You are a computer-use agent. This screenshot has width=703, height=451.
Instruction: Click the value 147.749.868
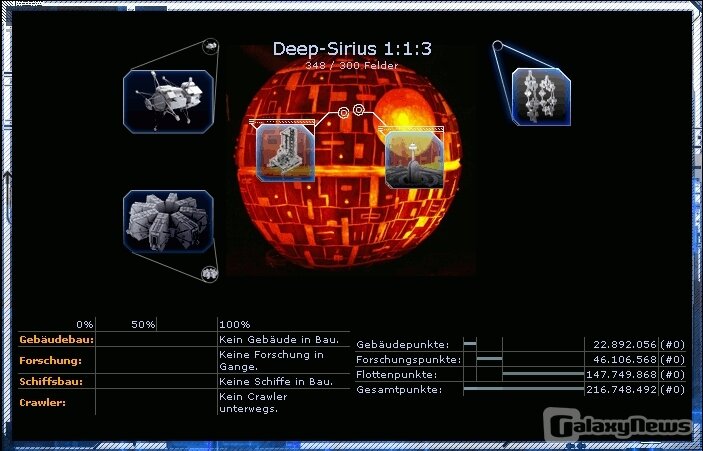tap(621, 374)
